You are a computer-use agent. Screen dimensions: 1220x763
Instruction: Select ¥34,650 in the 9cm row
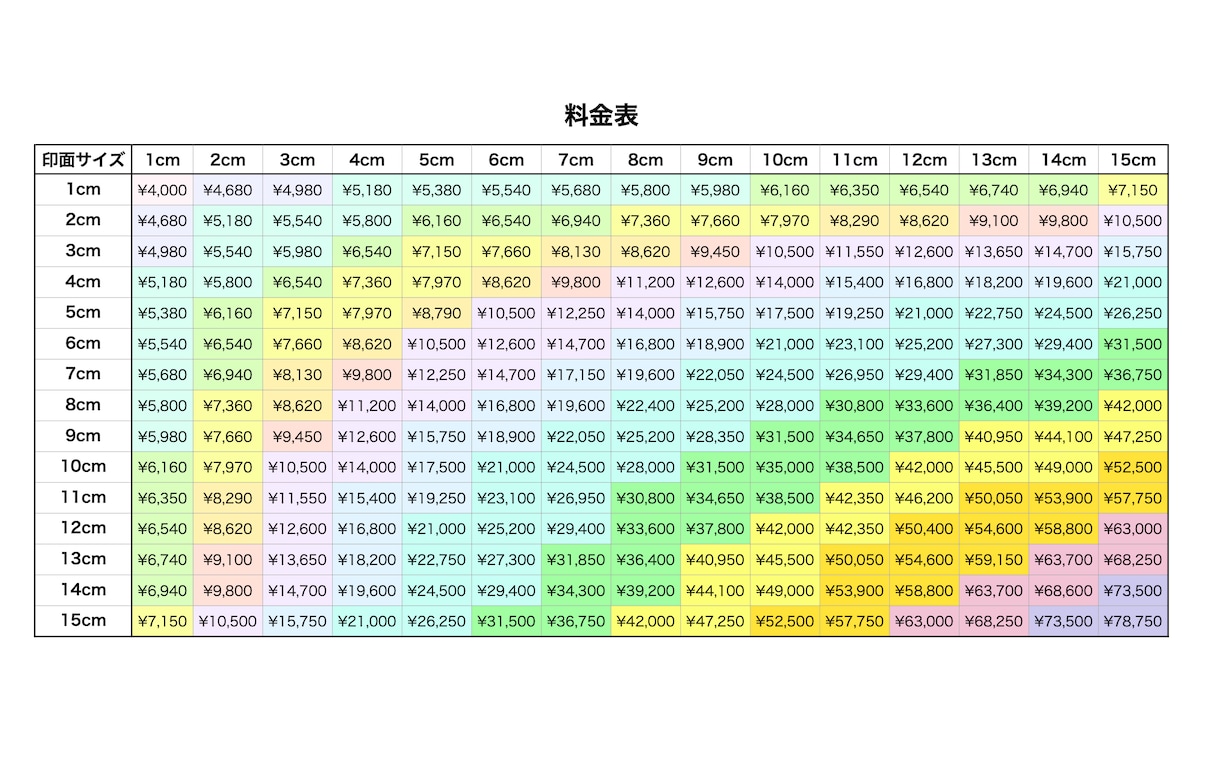(x=854, y=436)
